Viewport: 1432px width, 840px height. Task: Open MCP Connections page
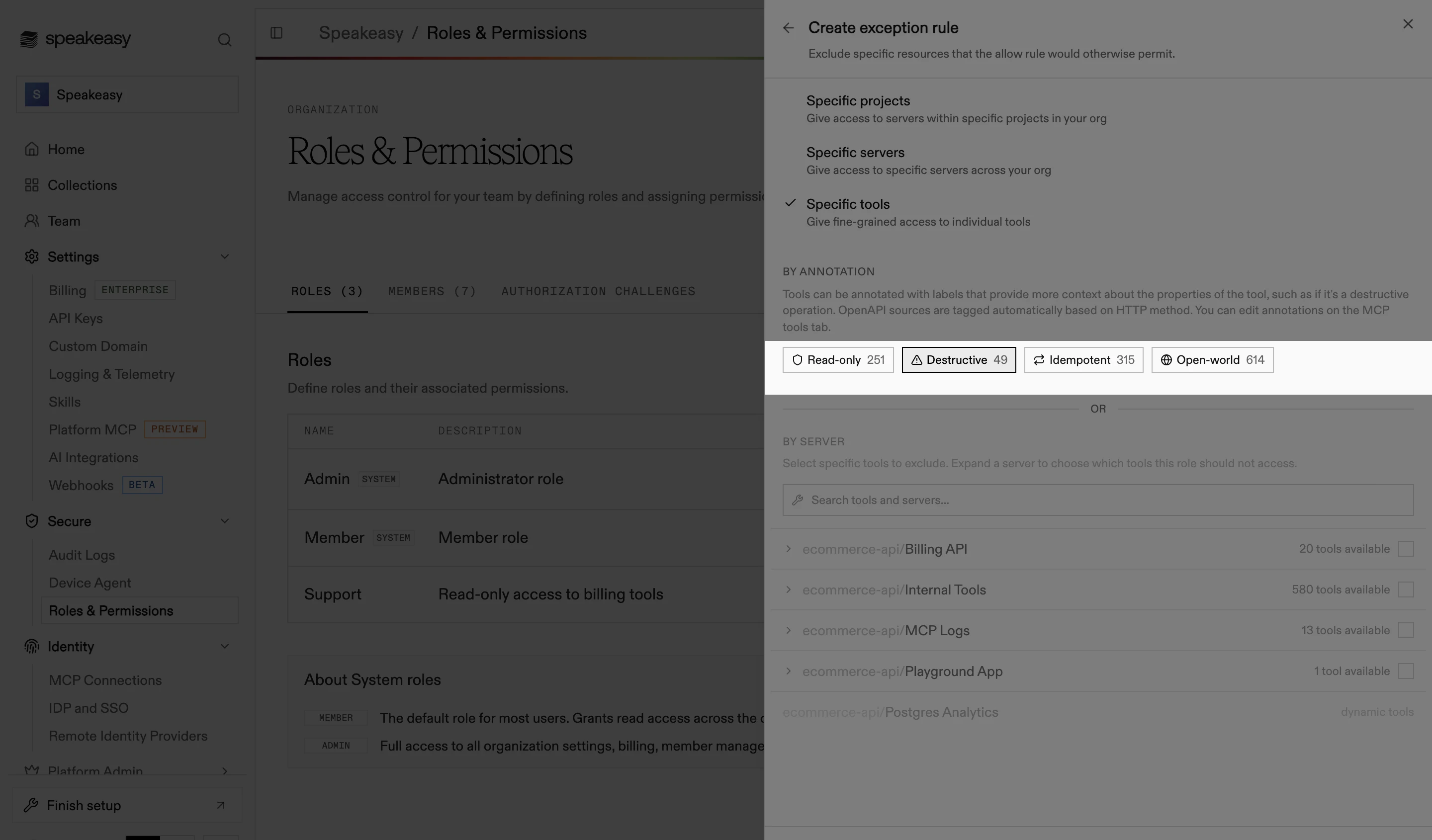click(x=105, y=680)
